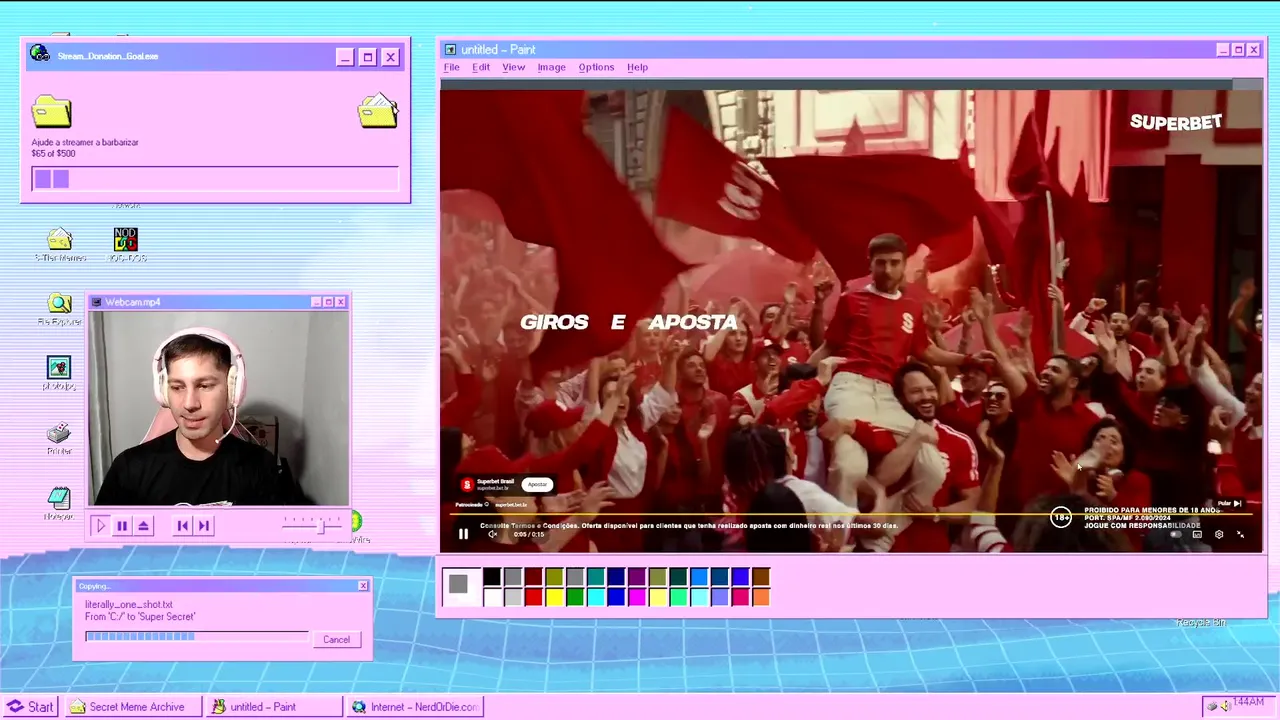Minimize the Webcam.mp4 window
Viewport: 1280px width, 720px height.
click(316, 302)
